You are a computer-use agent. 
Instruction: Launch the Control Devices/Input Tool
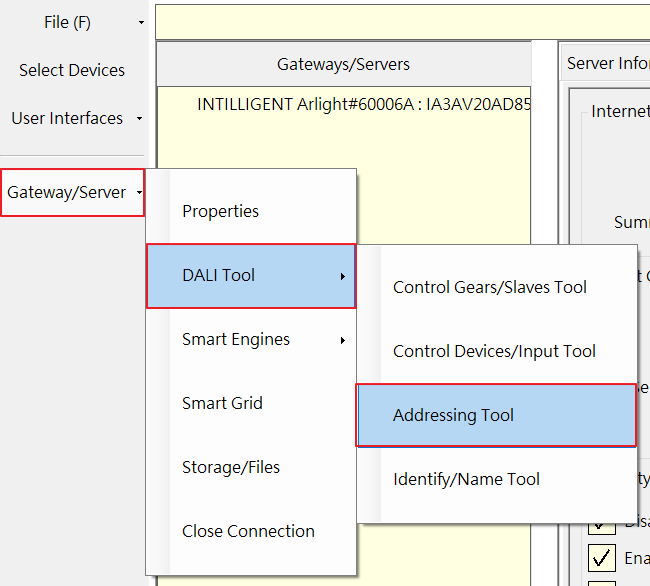point(494,351)
